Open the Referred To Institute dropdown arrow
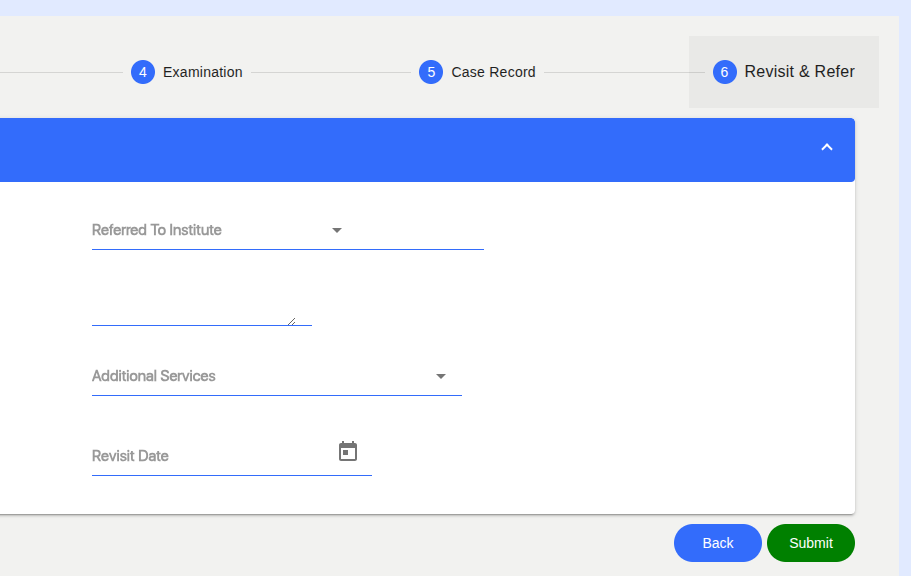This screenshot has height=576, width=911. pos(336,230)
